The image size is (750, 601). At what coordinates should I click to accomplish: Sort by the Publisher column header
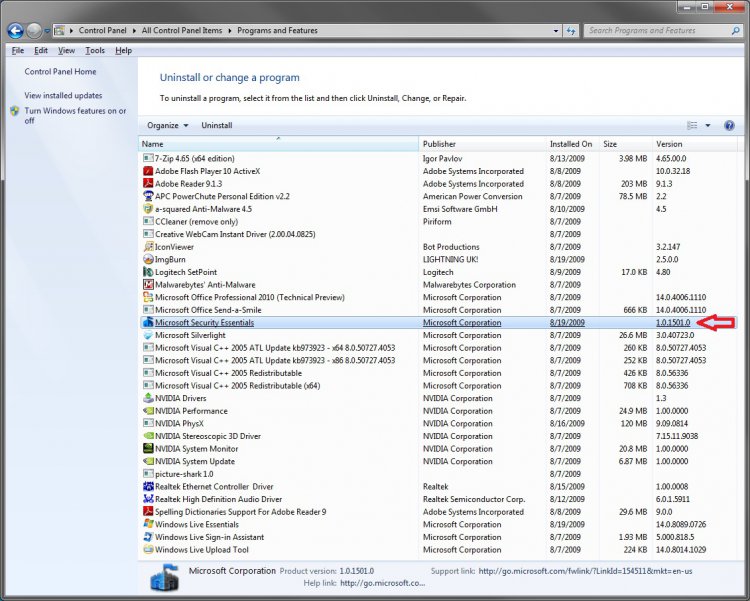482,144
